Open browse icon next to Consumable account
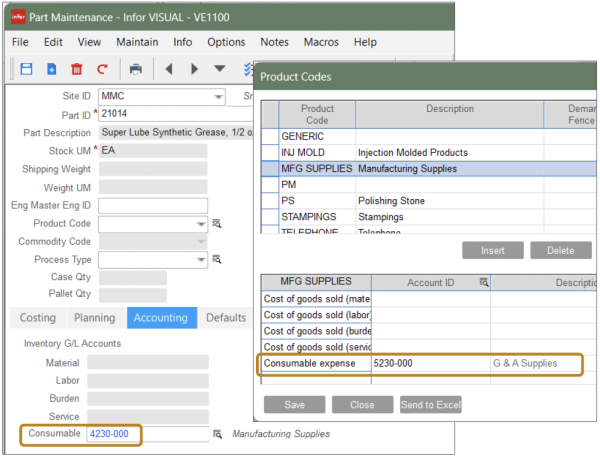Viewport: 600px width, 457px height. coord(217,434)
